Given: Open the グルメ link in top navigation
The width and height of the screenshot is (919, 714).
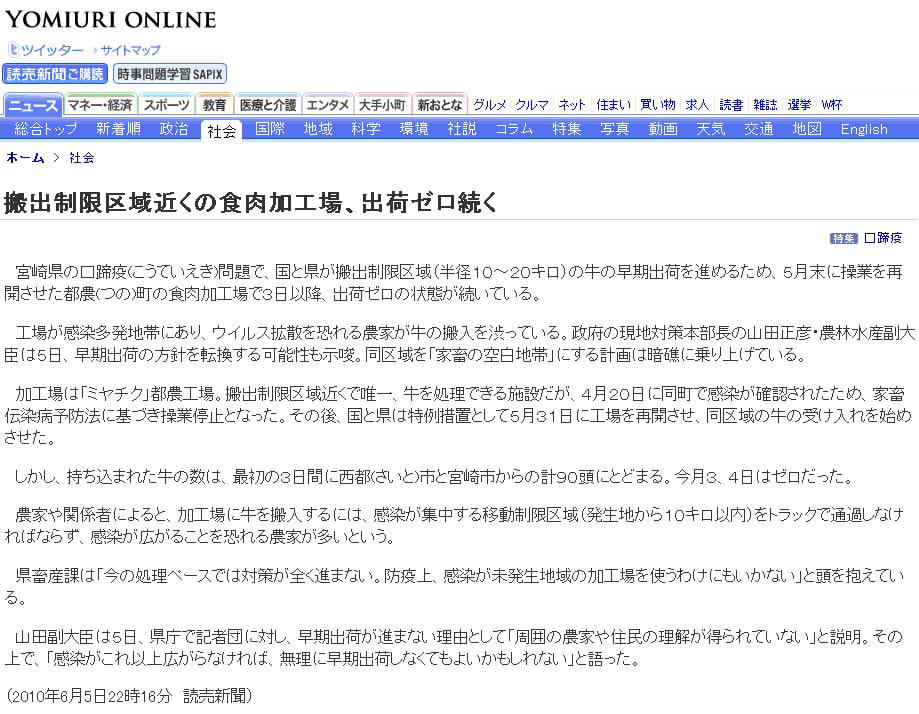Looking at the screenshot, I should 489,105.
